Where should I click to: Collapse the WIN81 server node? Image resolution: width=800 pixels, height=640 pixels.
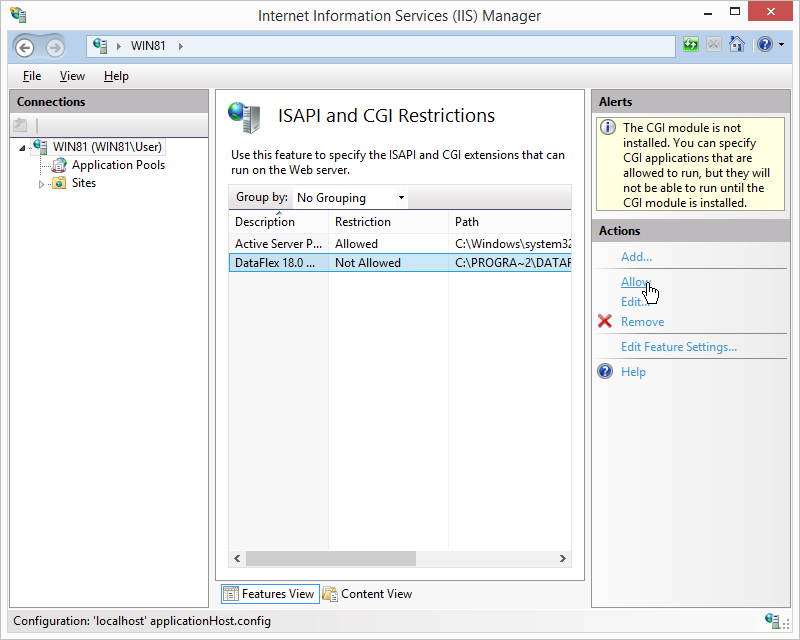pyautogui.click(x=22, y=148)
